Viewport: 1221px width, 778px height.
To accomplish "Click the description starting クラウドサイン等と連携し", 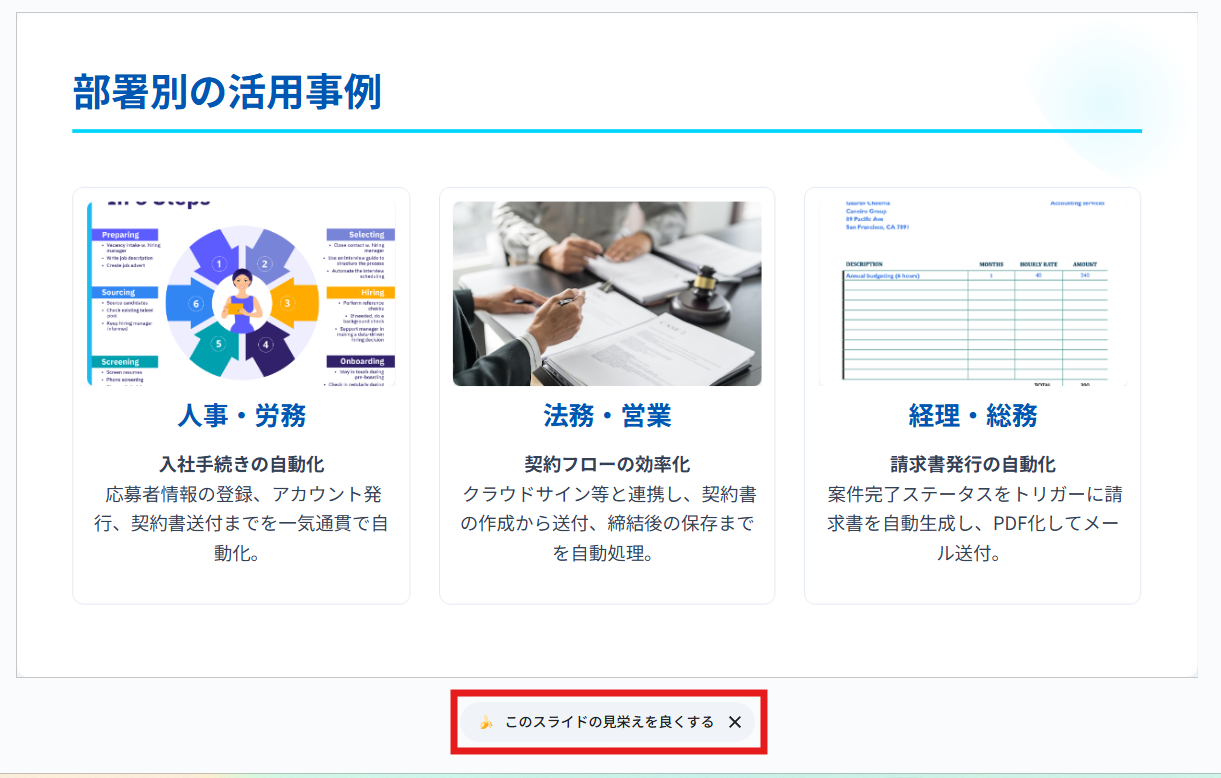I will pyautogui.click(x=607, y=524).
